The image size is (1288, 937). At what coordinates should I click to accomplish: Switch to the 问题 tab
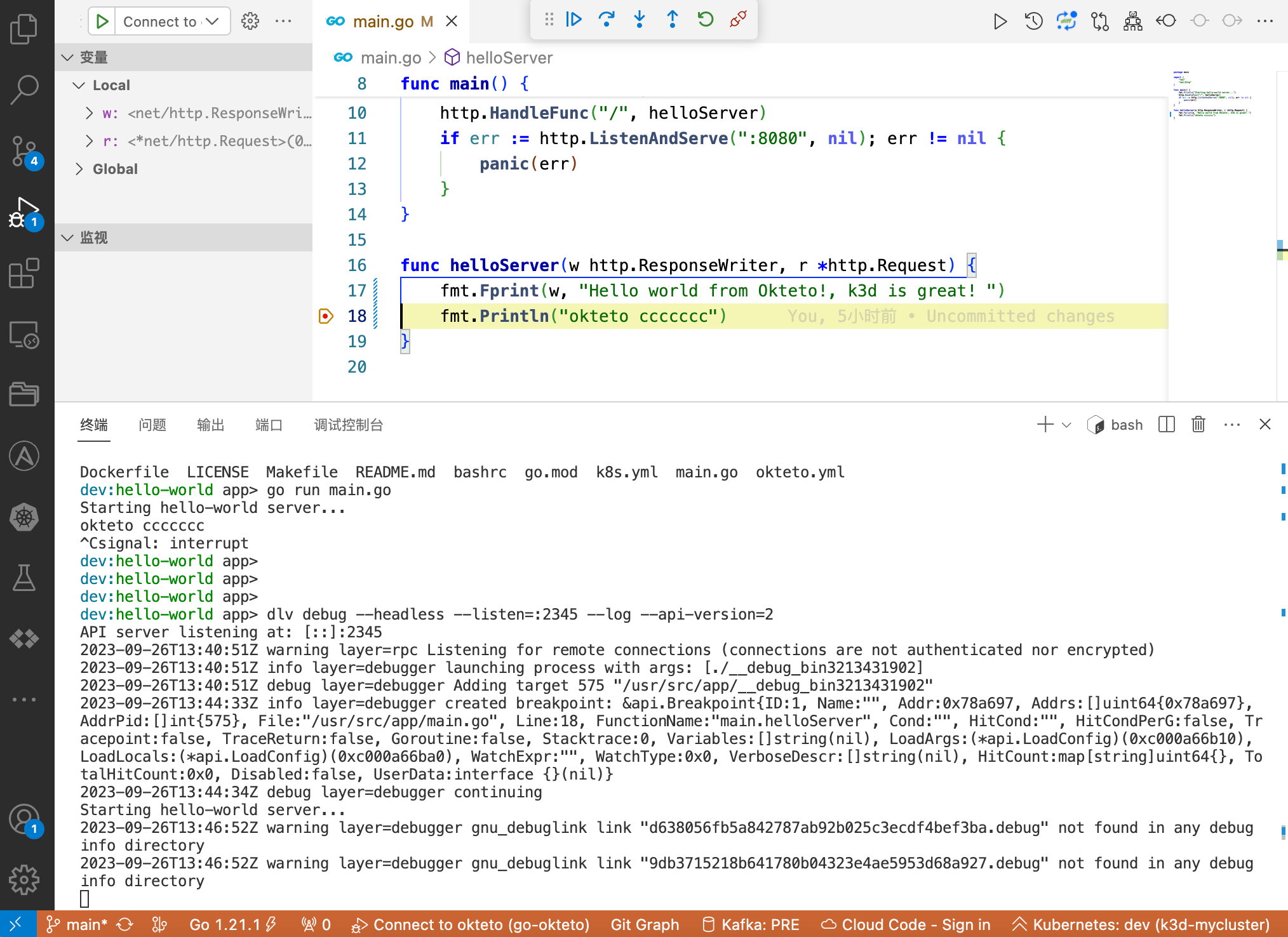[x=152, y=425]
